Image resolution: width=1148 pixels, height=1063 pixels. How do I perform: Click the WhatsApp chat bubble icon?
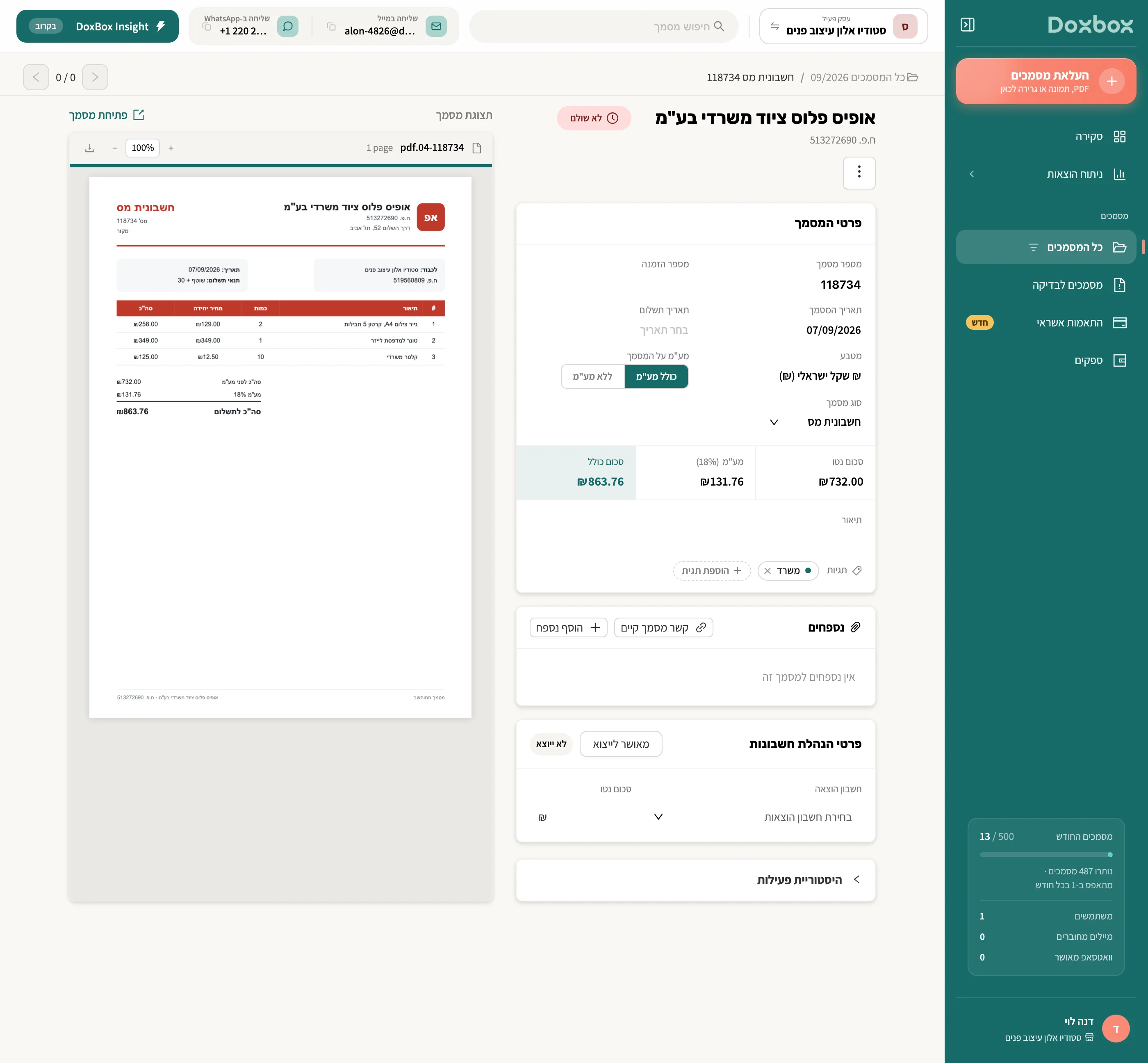tap(287, 27)
